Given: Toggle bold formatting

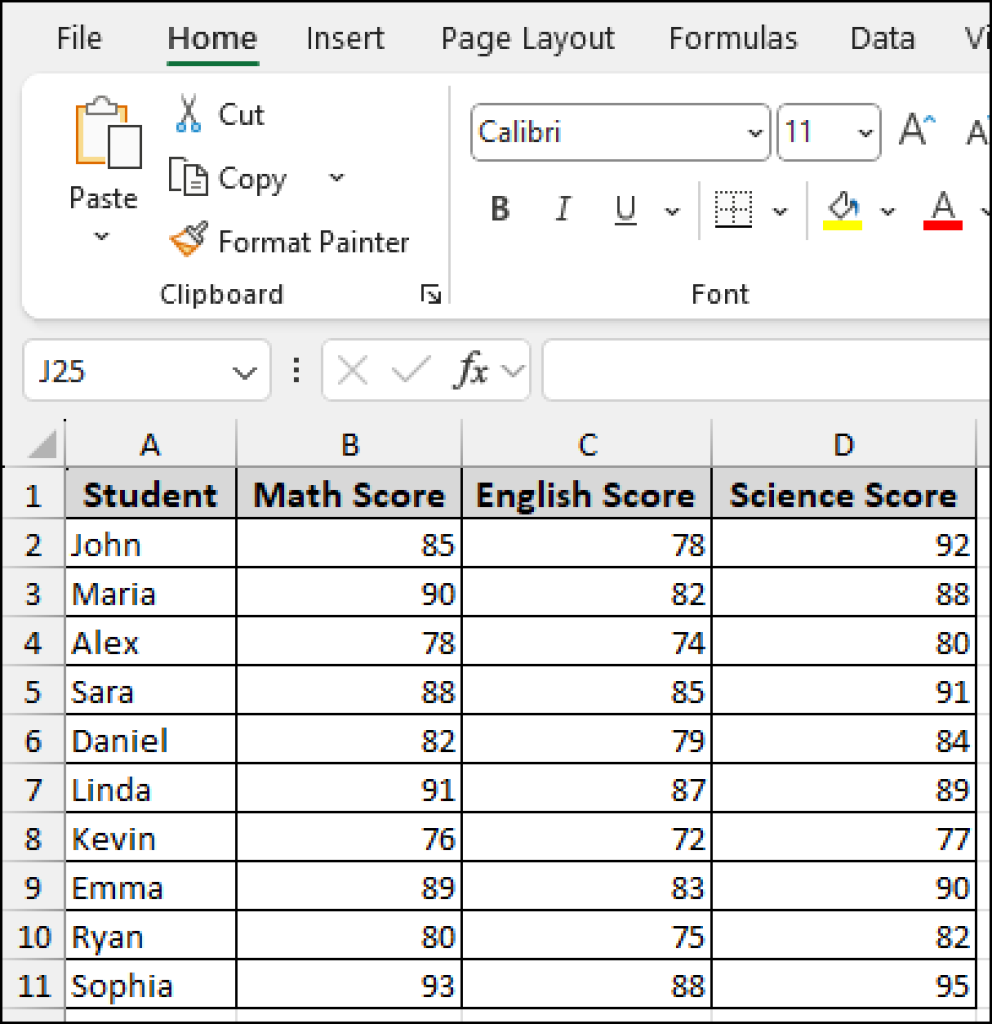Looking at the screenshot, I should click(498, 208).
